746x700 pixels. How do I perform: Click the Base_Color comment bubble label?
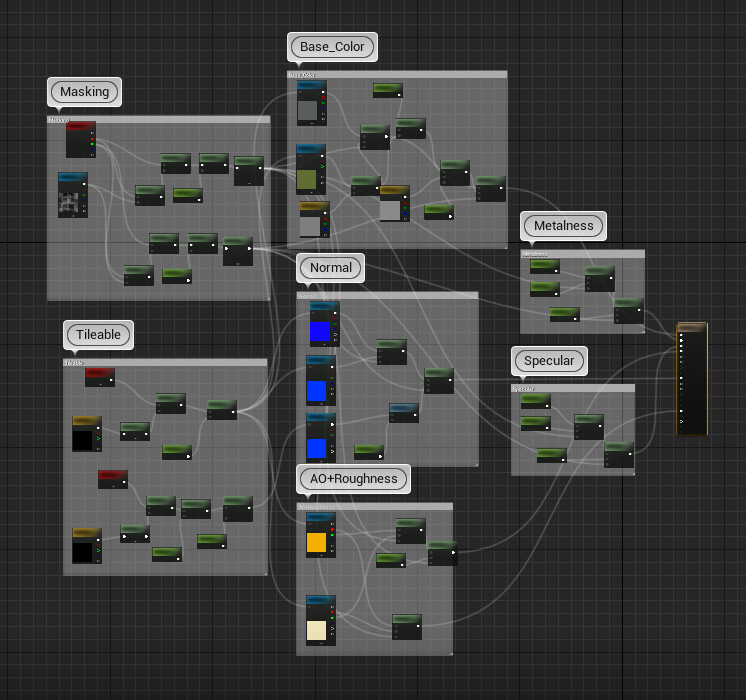coord(332,47)
